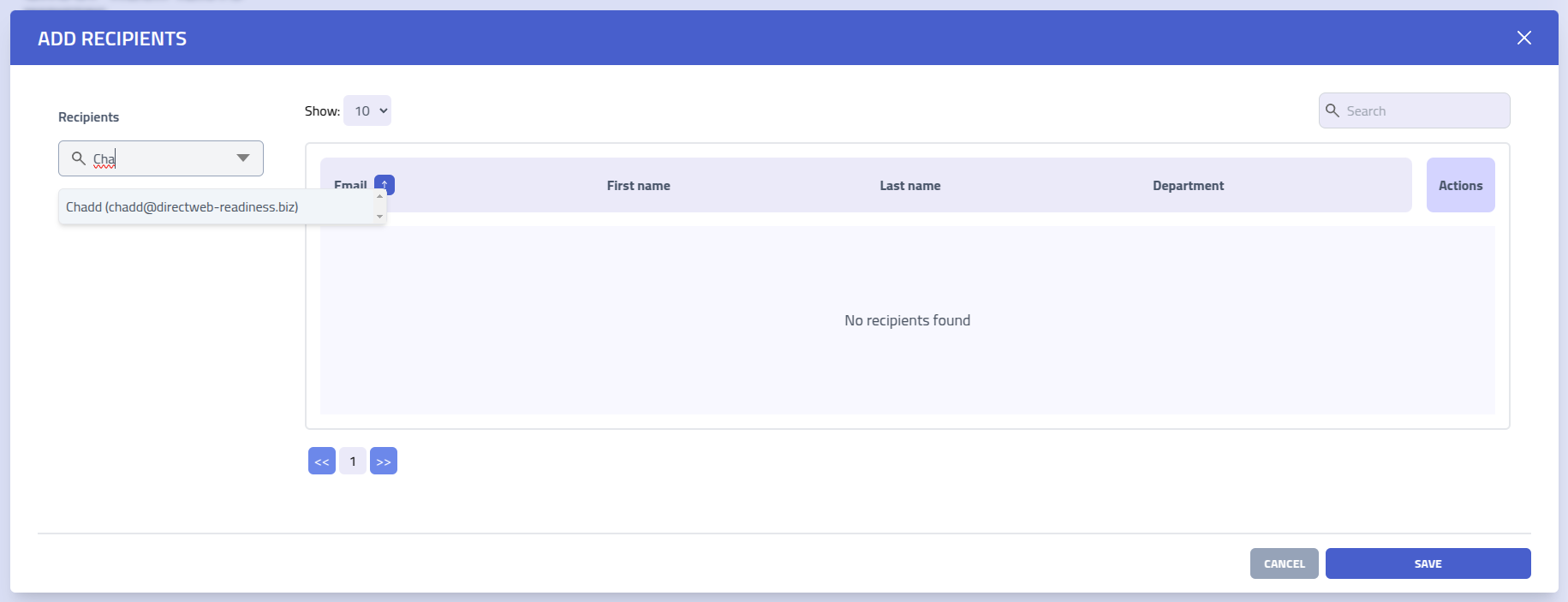Click the Recipients label

coord(88,117)
